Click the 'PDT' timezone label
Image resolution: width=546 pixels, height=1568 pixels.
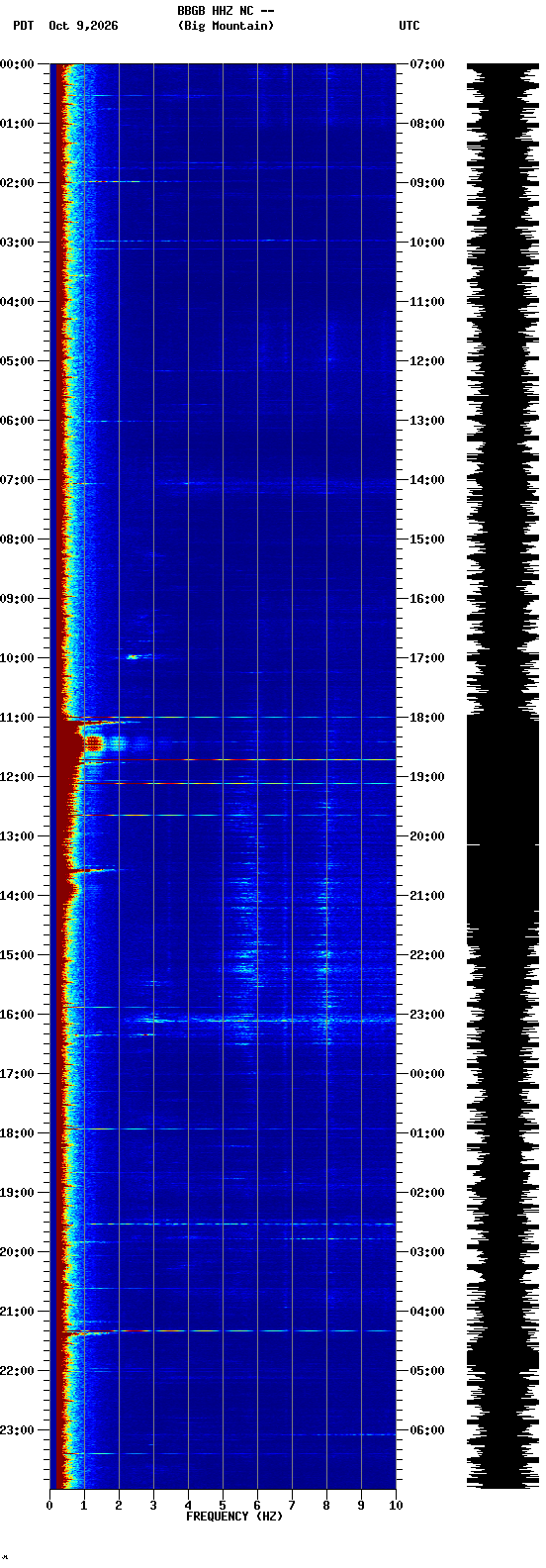pyautogui.click(x=23, y=26)
